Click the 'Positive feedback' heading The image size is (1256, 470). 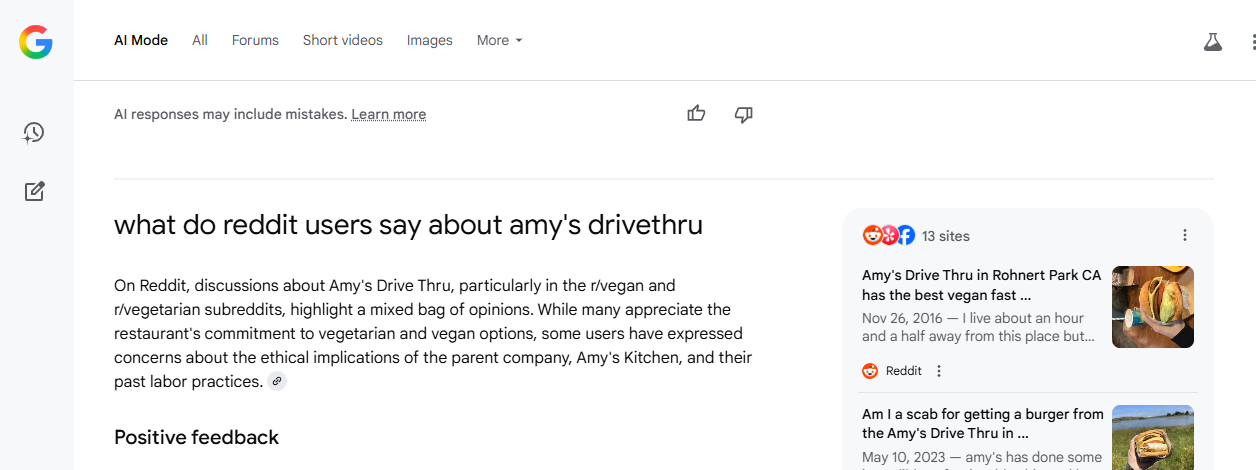197,437
